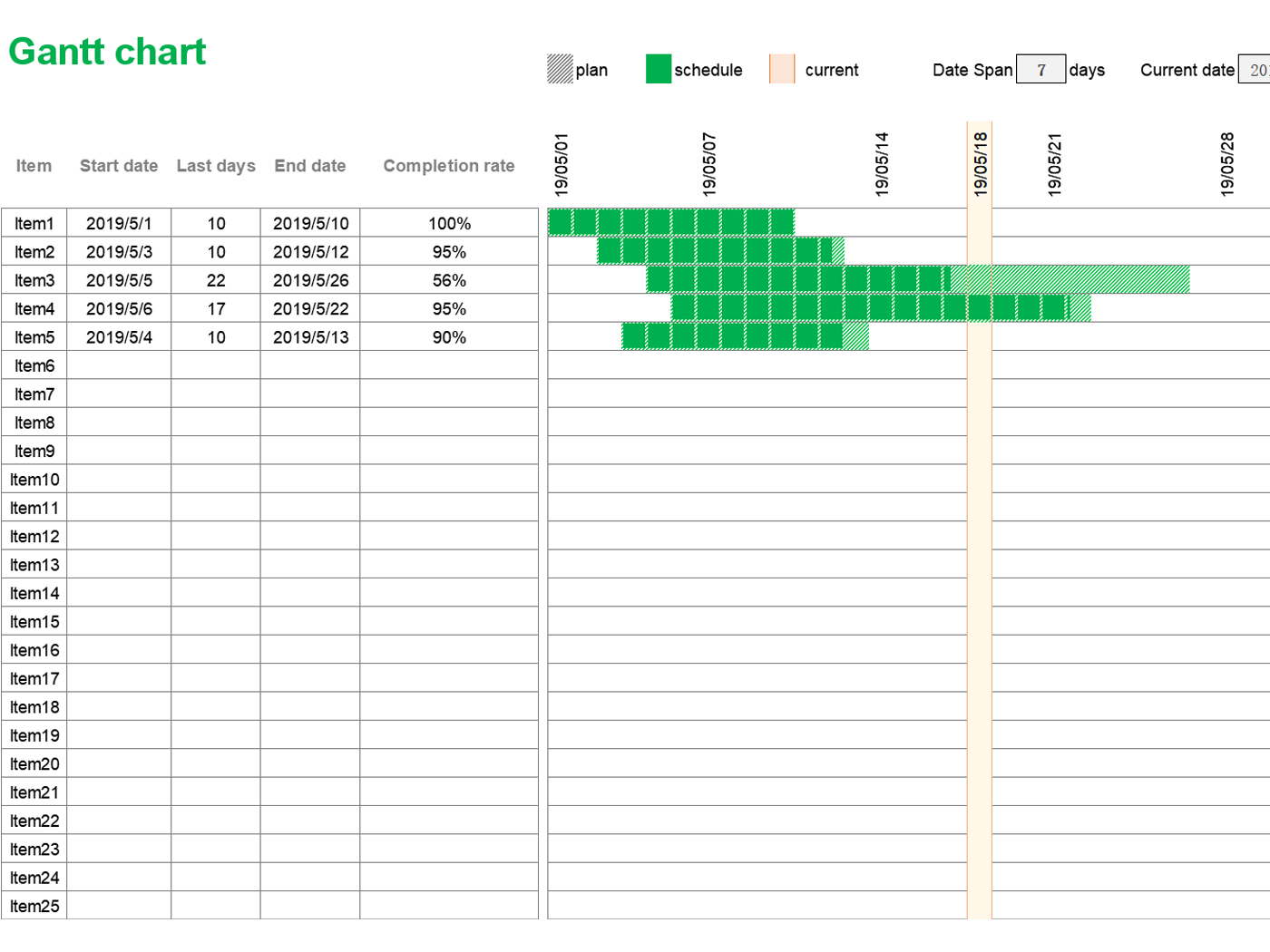Select the 19/05/18 current date marker

click(x=980, y=164)
